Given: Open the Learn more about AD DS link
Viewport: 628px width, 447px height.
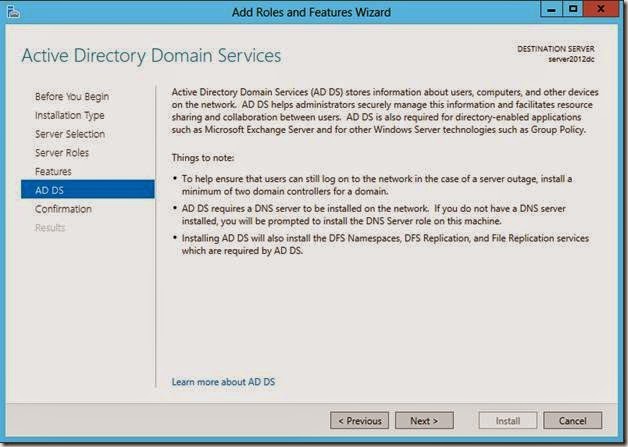Looking at the screenshot, I should [x=223, y=382].
